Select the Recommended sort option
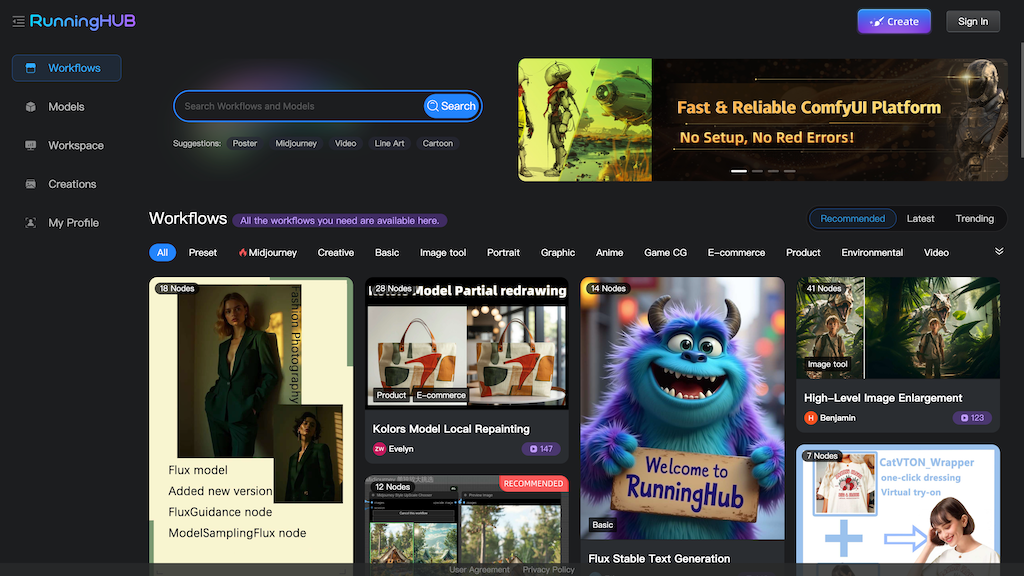Screen dimensions: 1024x576 point(852,219)
